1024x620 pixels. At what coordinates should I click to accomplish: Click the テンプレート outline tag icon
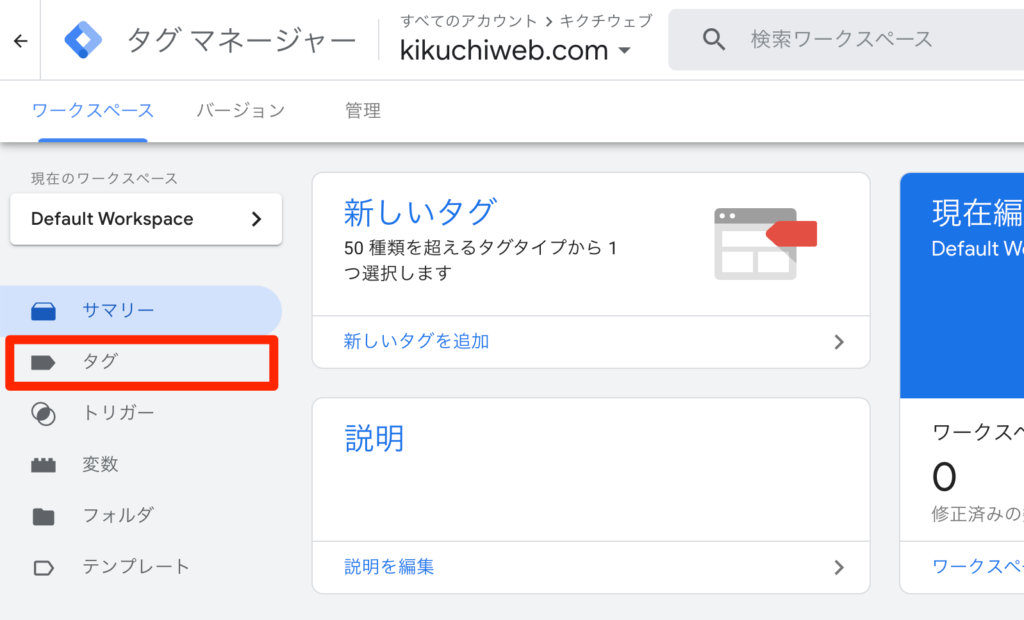44,568
